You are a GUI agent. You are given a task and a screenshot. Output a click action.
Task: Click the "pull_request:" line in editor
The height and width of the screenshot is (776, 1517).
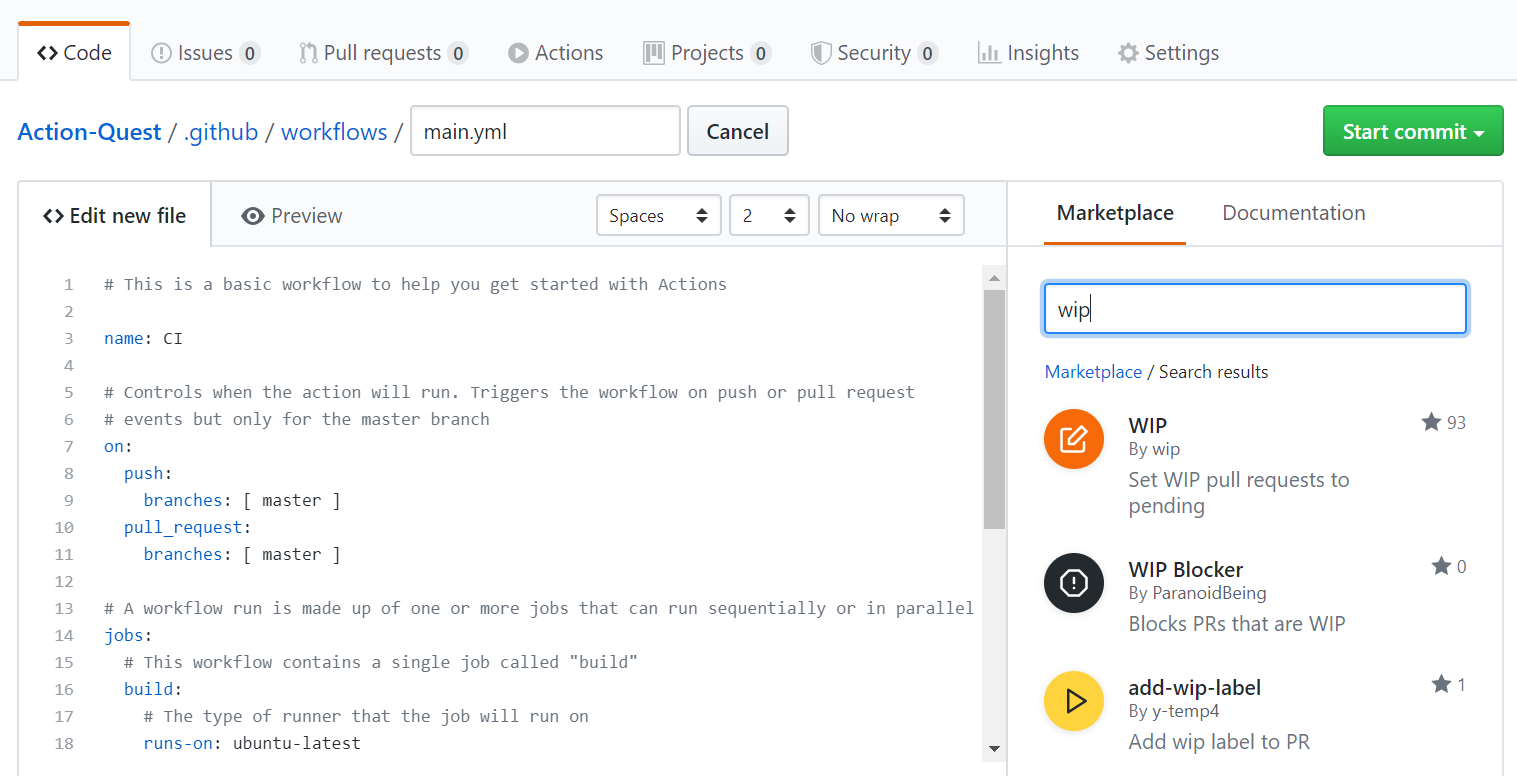tap(187, 527)
